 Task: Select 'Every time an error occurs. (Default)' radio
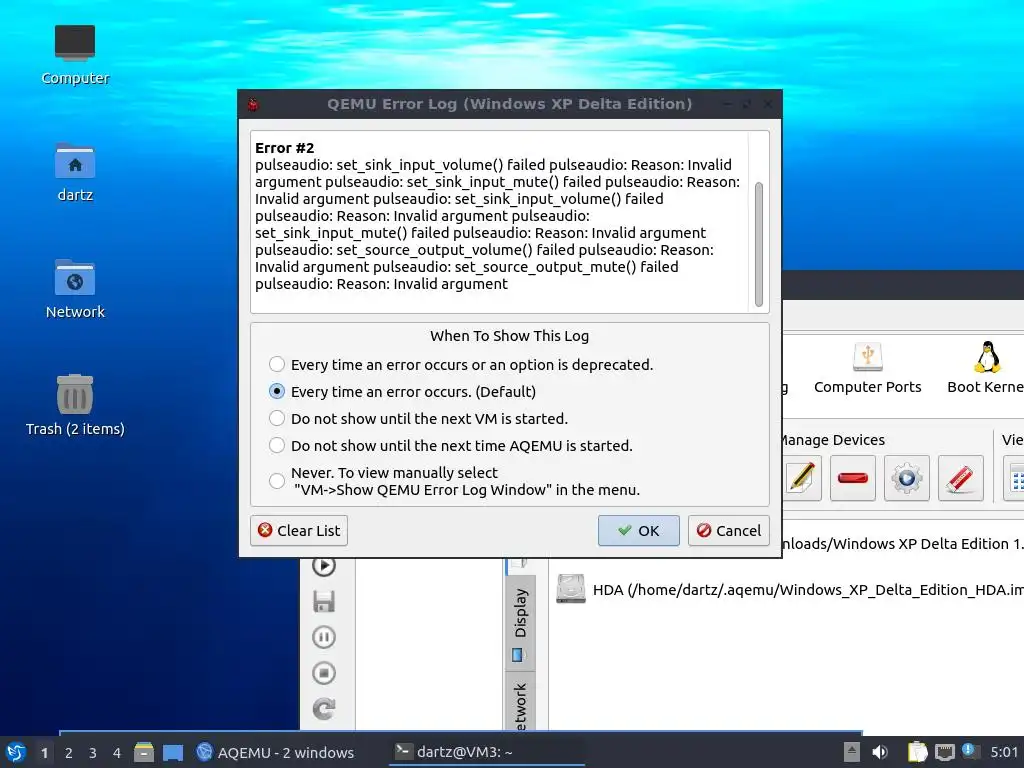(x=277, y=391)
